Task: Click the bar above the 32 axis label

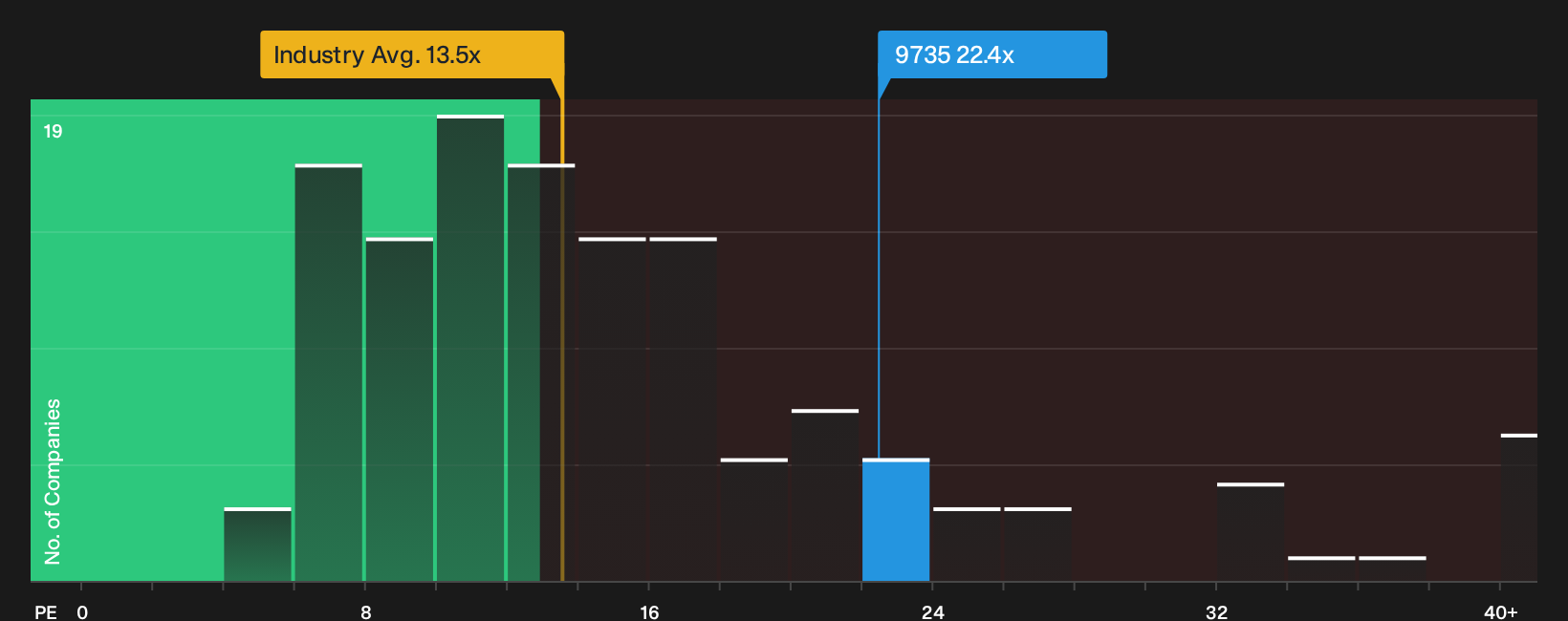Action: point(1251,532)
